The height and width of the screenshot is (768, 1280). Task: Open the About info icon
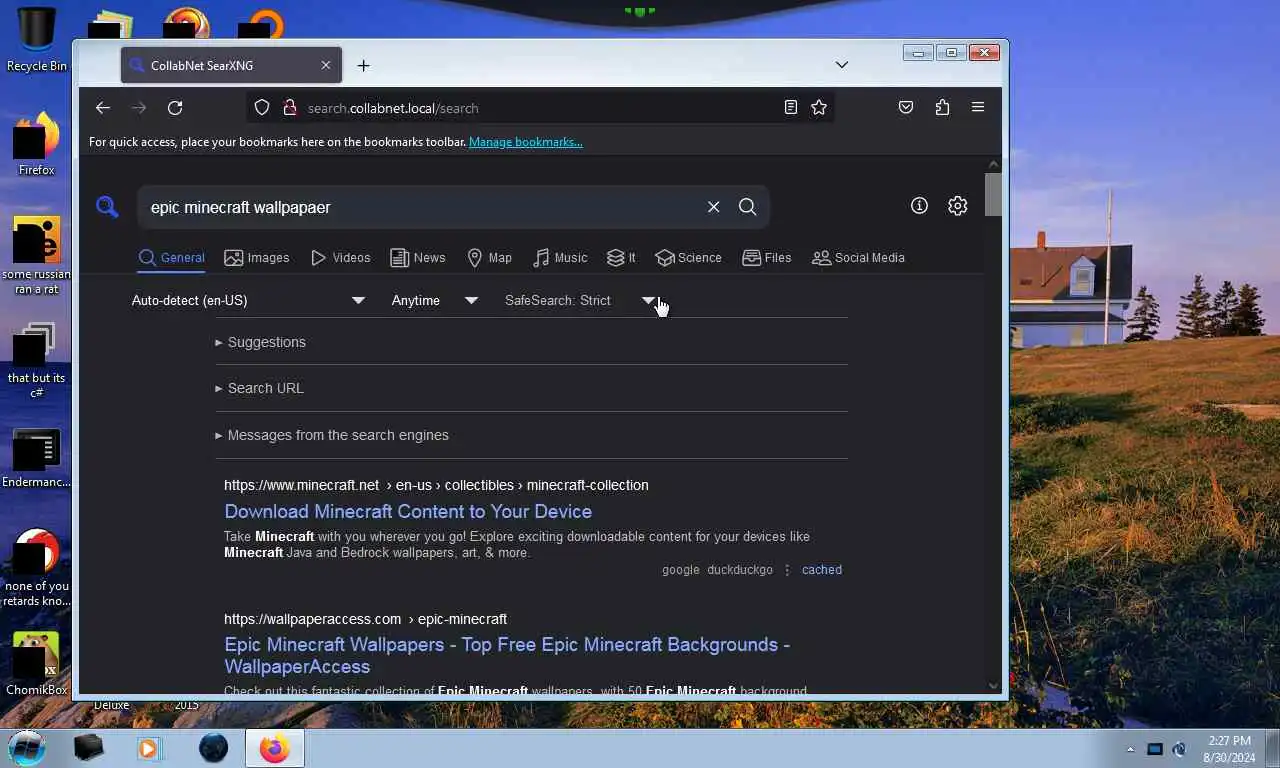click(919, 206)
